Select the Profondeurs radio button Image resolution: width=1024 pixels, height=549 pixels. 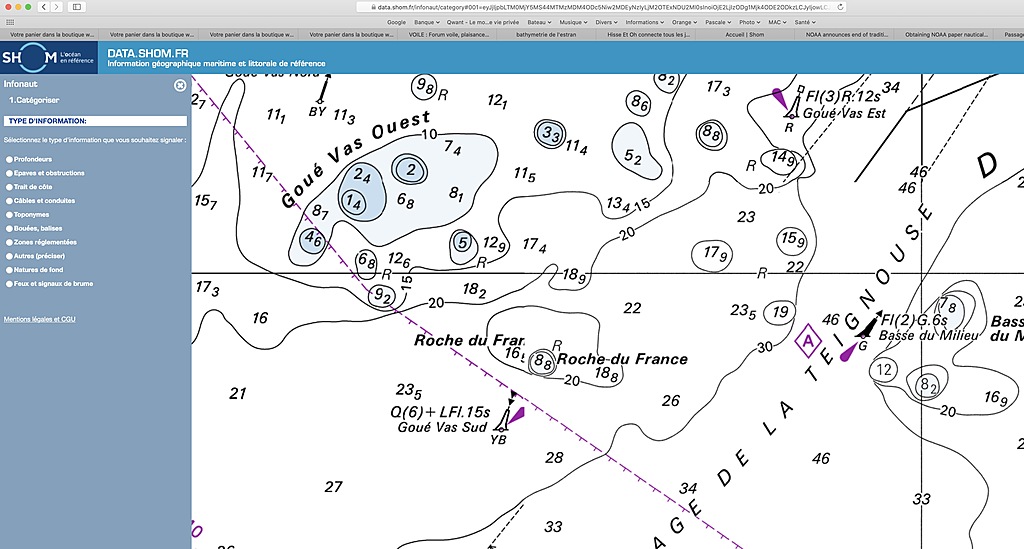coord(9,159)
